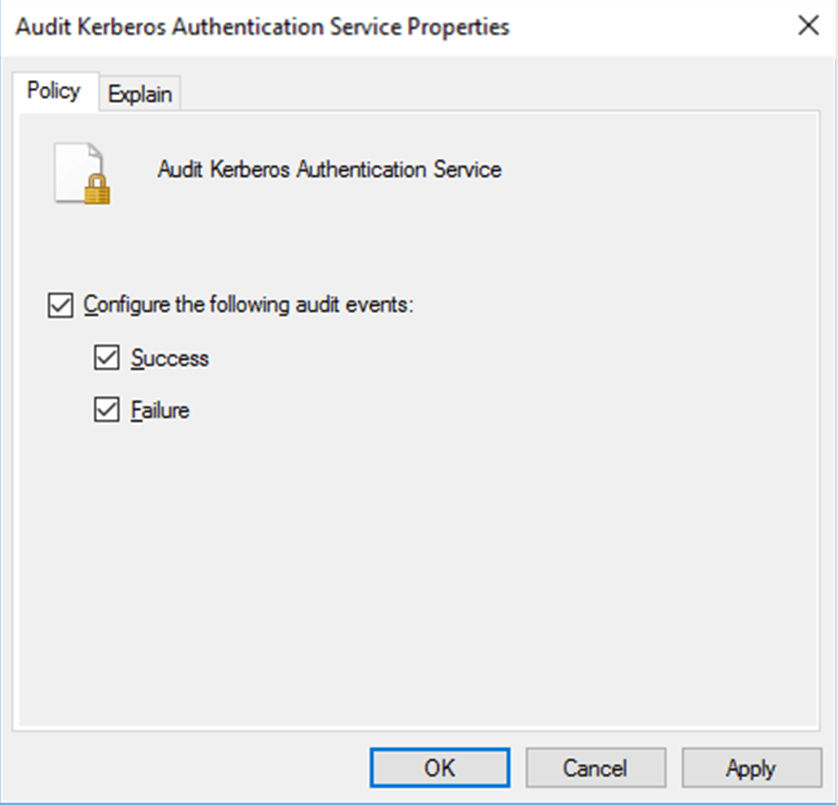Click the "Failure" label text
This screenshot has width=838, height=805.
pos(160,410)
